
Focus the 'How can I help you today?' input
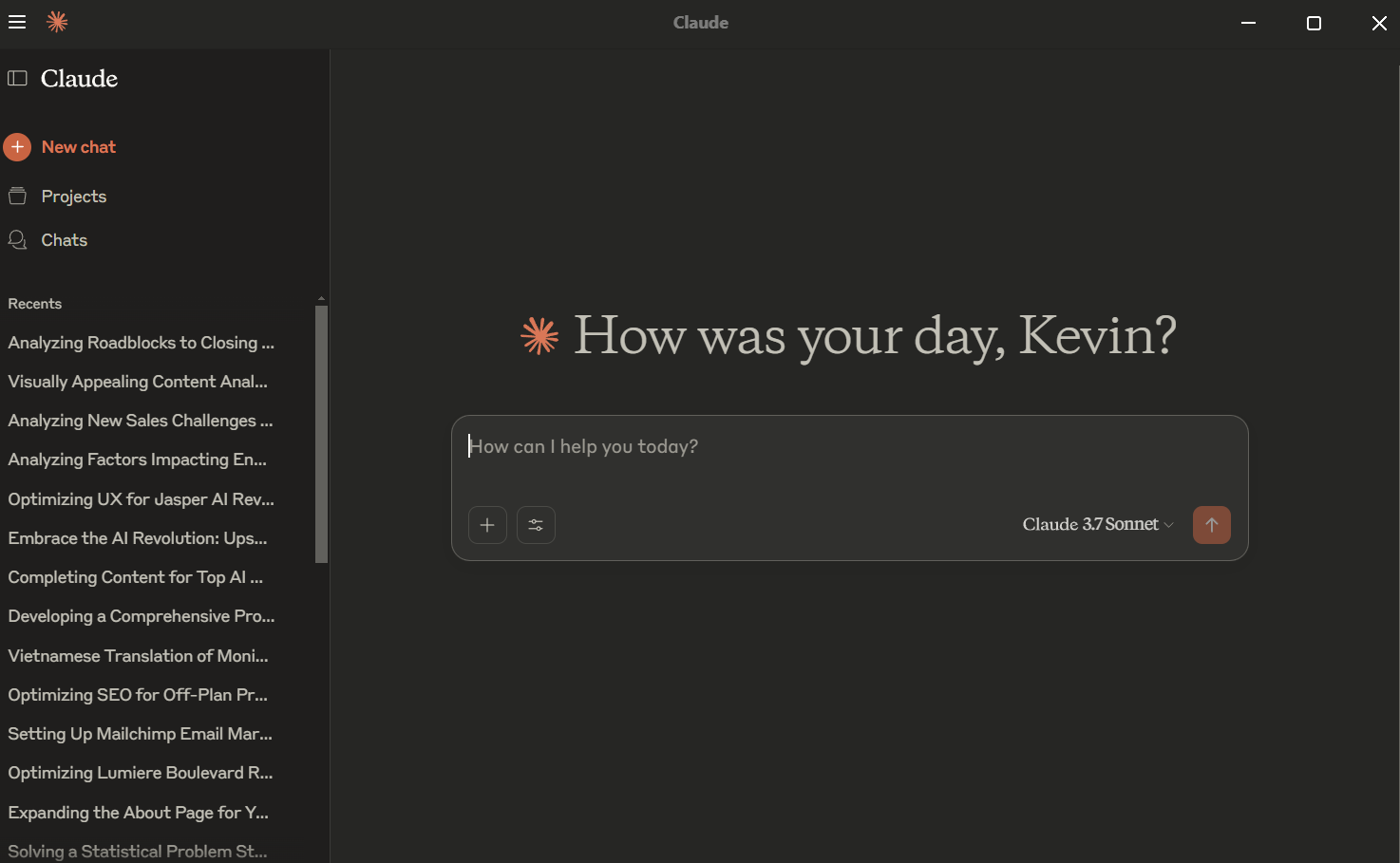pyautogui.click(x=849, y=447)
